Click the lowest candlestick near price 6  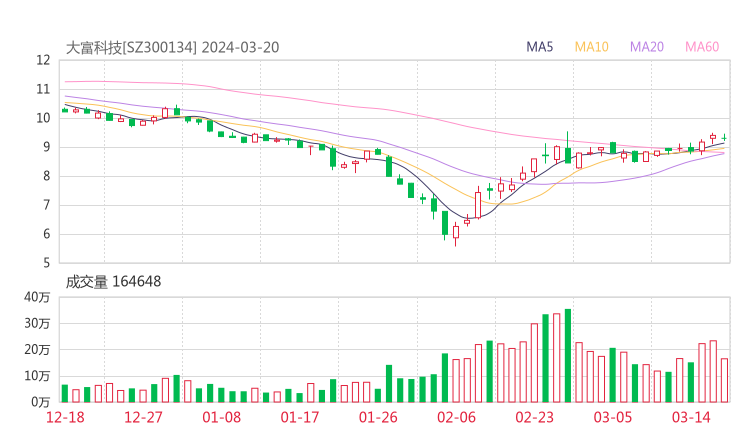(x=456, y=234)
